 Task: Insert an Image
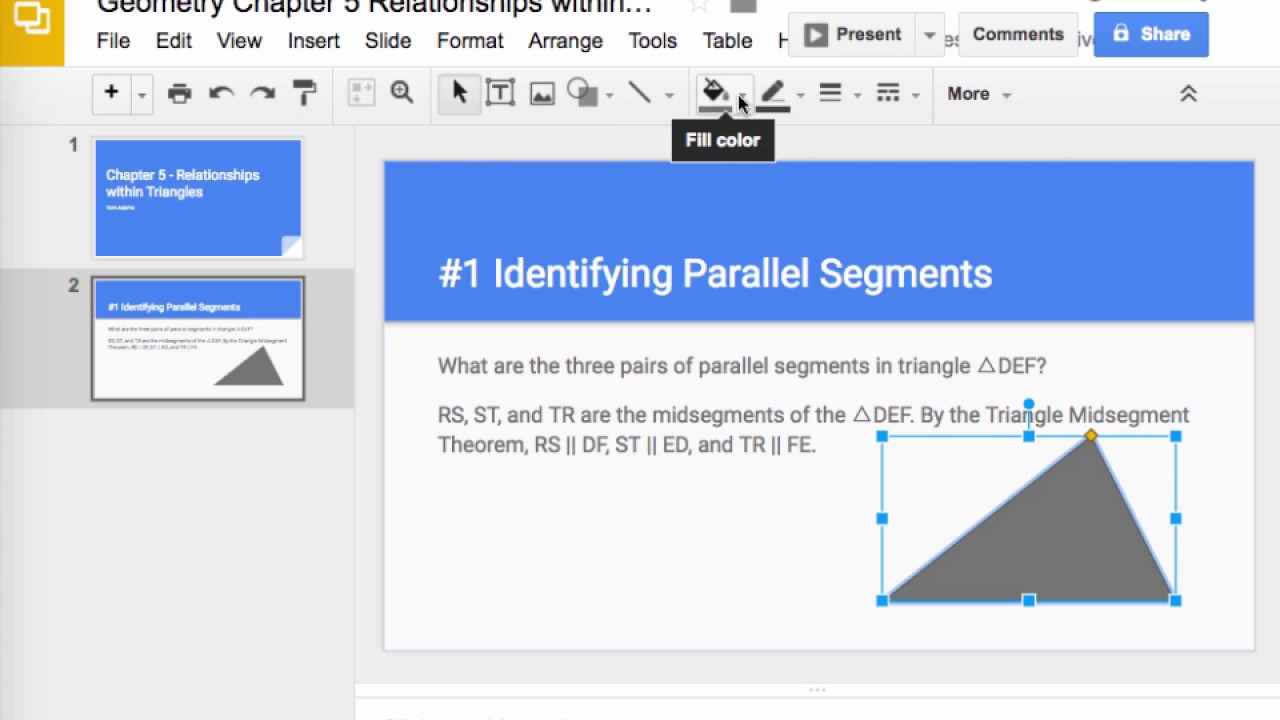(x=542, y=94)
